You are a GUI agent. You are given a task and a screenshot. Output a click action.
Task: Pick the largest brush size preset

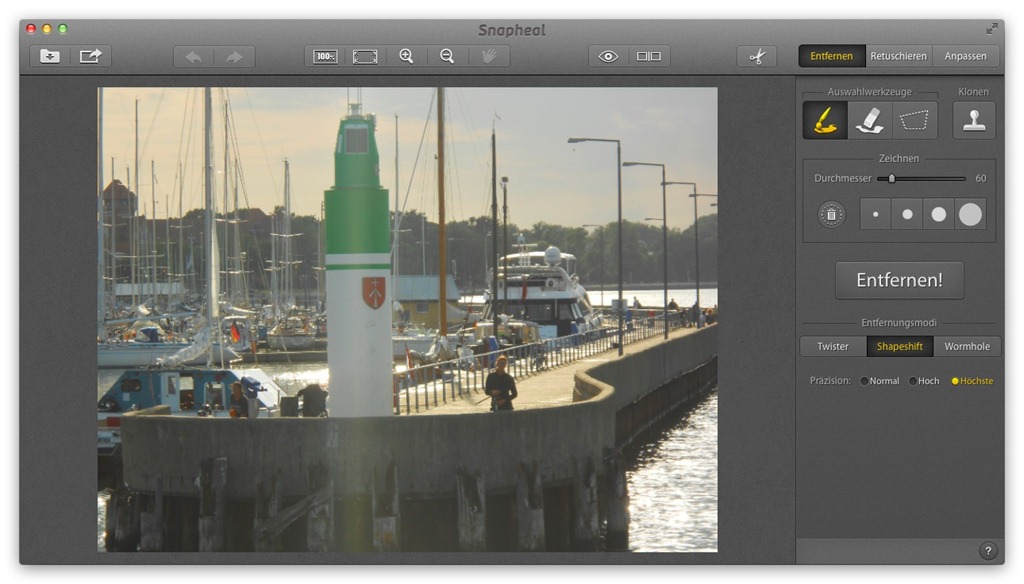(x=970, y=214)
